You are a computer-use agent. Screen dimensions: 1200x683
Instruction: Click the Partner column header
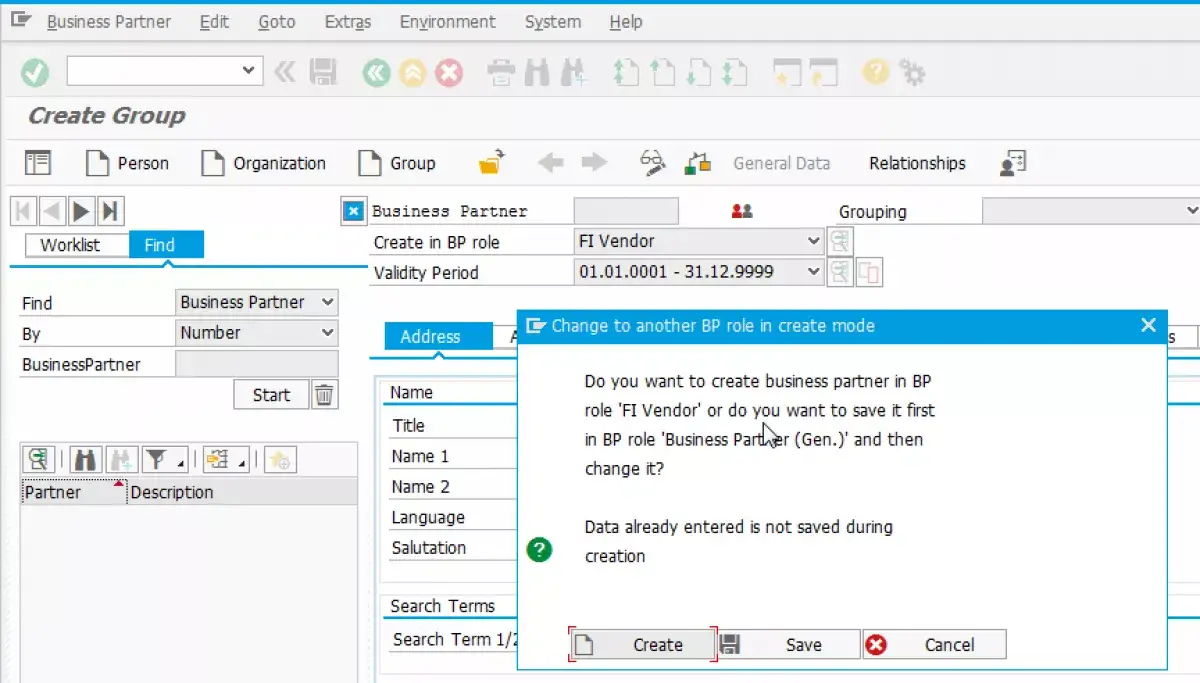[x=74, y=492]
